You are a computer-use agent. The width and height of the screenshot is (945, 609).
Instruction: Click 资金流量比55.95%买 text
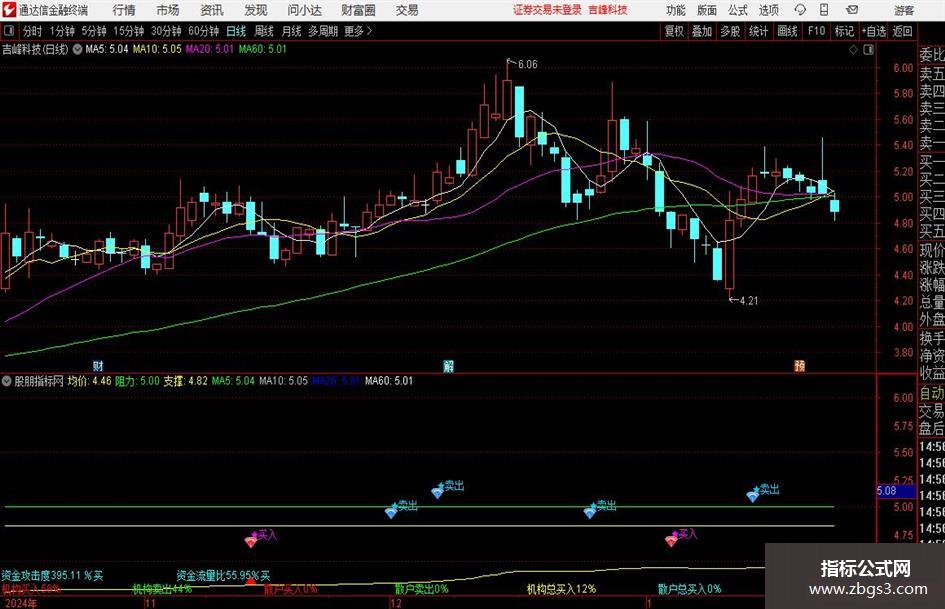(x=223, y=576)
